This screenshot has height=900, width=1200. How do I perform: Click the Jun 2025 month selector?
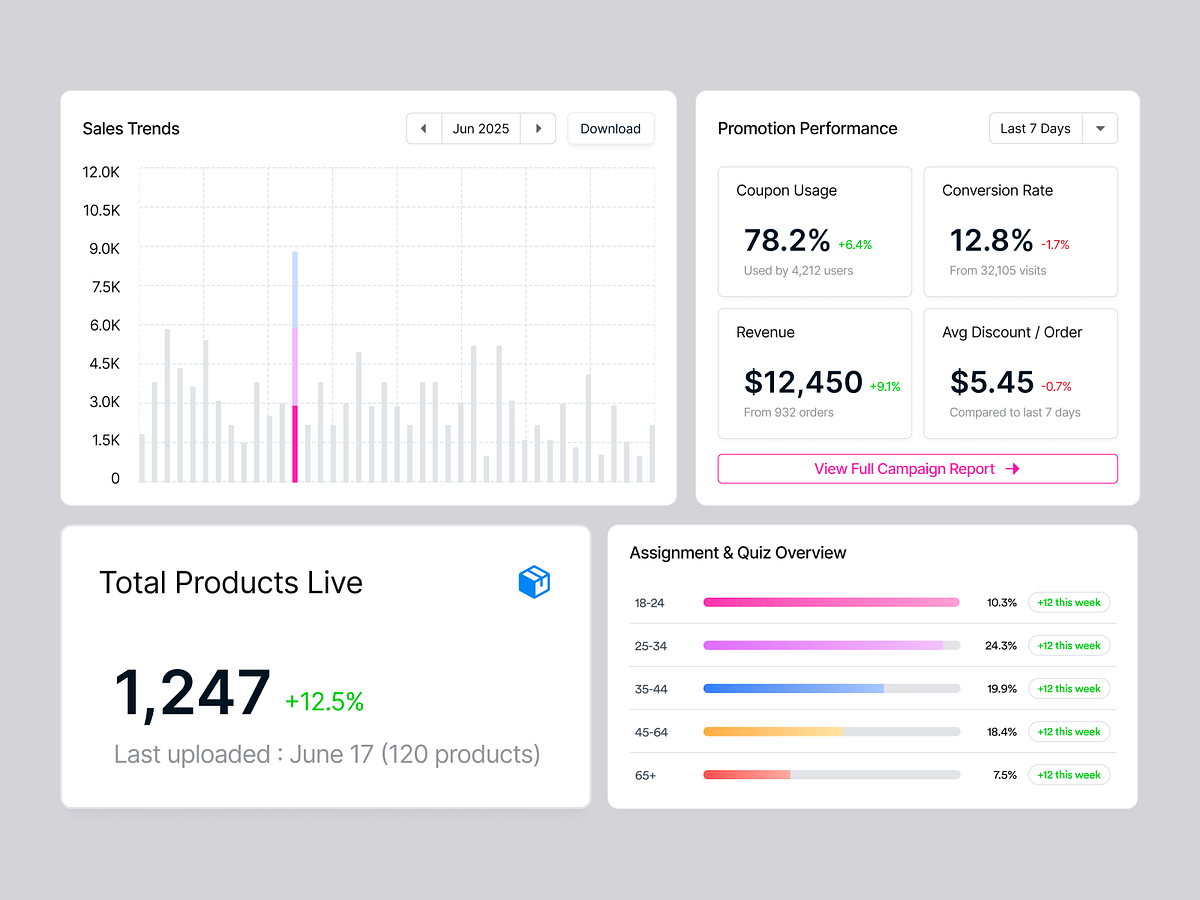click(481, 129)
